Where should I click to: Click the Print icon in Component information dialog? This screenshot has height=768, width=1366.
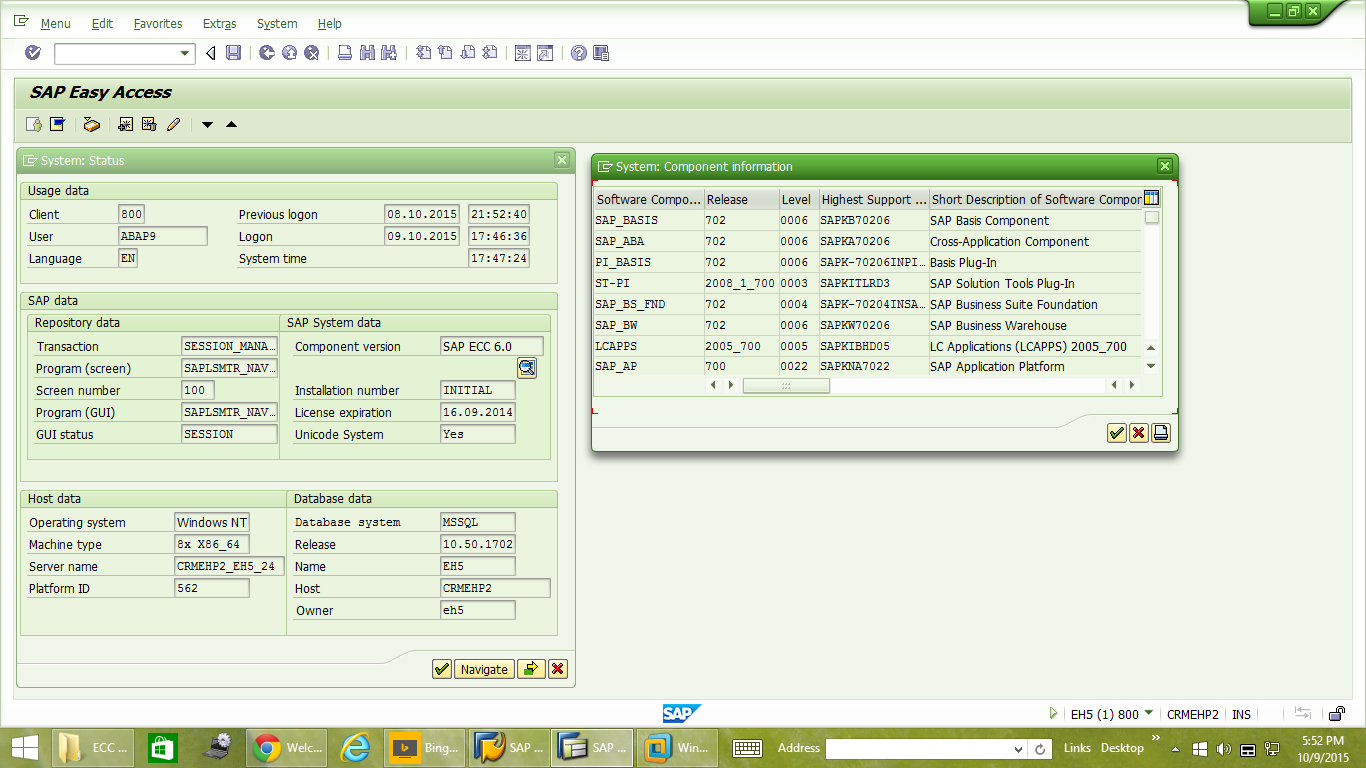1161,433
